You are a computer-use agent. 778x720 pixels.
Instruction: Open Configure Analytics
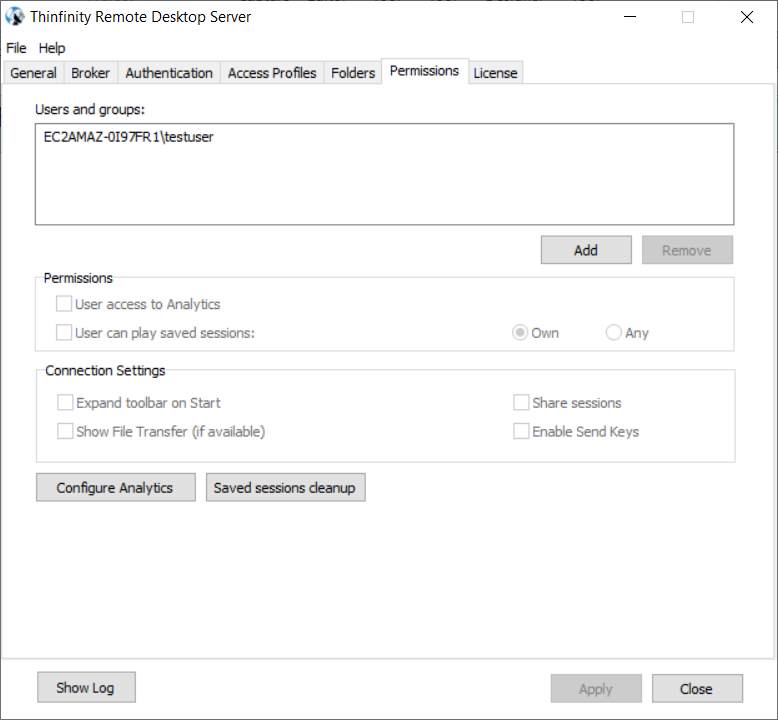116,487
